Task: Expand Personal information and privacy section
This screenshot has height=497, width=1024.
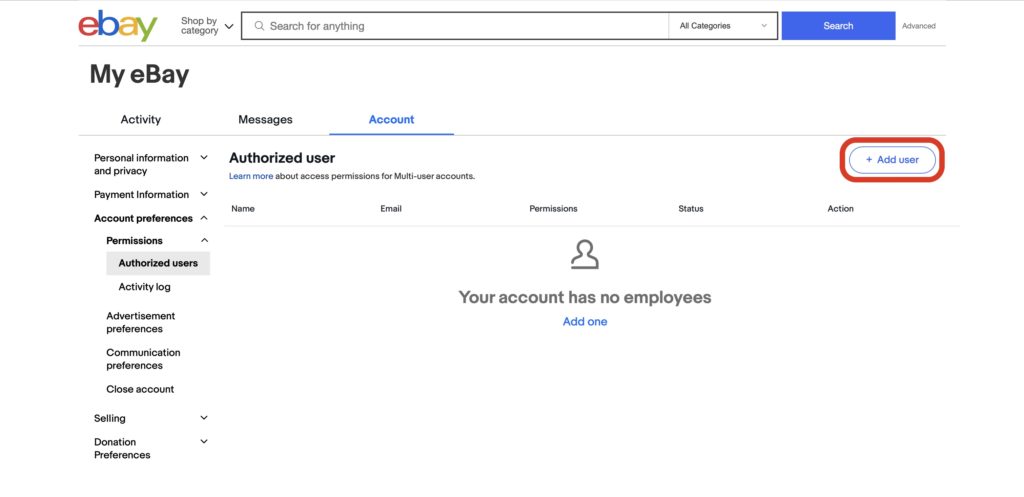Action: click(x=152, y=165)
